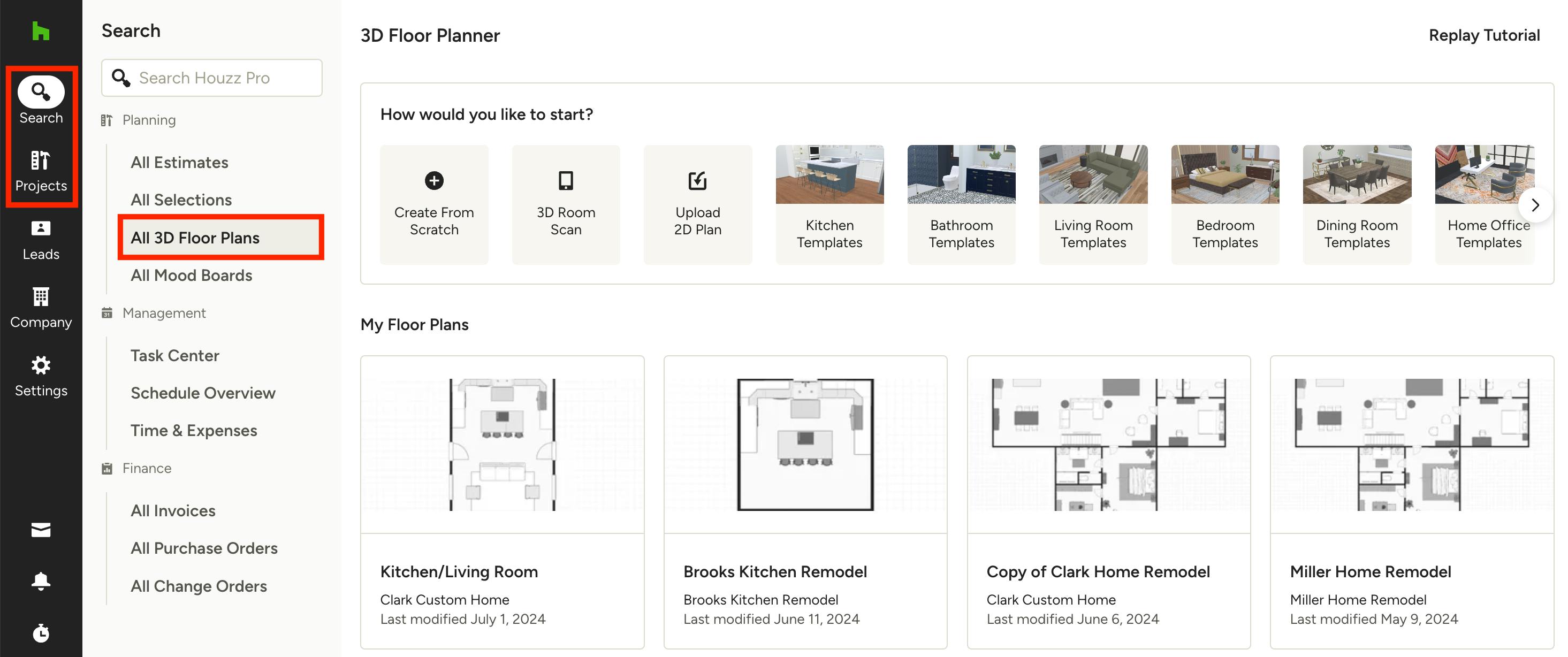The image size is (1568, 657).
Task: Open the notifications bell icon
Action: (x=41, y=581)
